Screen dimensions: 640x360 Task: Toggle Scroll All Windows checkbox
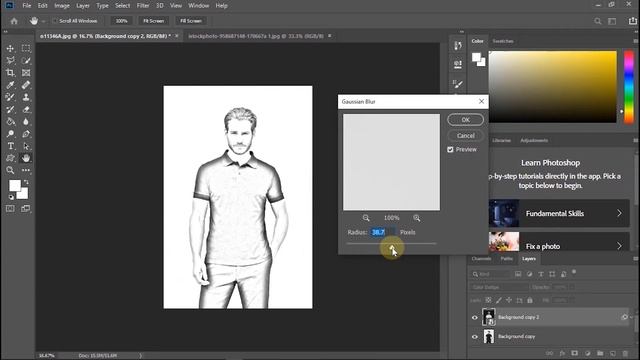coord(55,21)
